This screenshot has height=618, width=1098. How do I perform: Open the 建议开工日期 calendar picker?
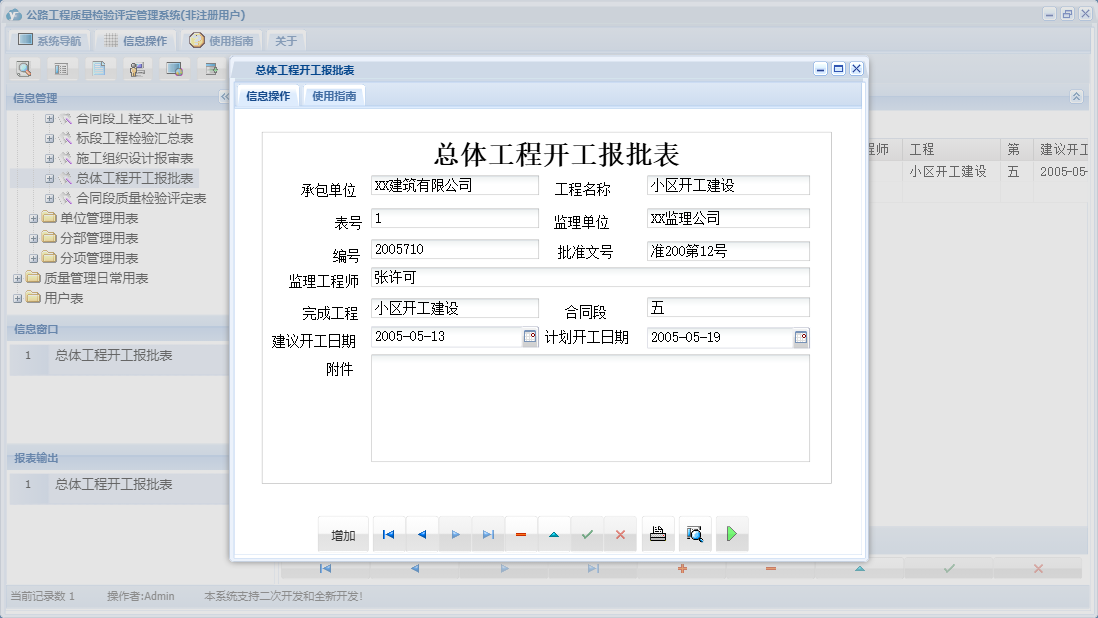[530, 338]
